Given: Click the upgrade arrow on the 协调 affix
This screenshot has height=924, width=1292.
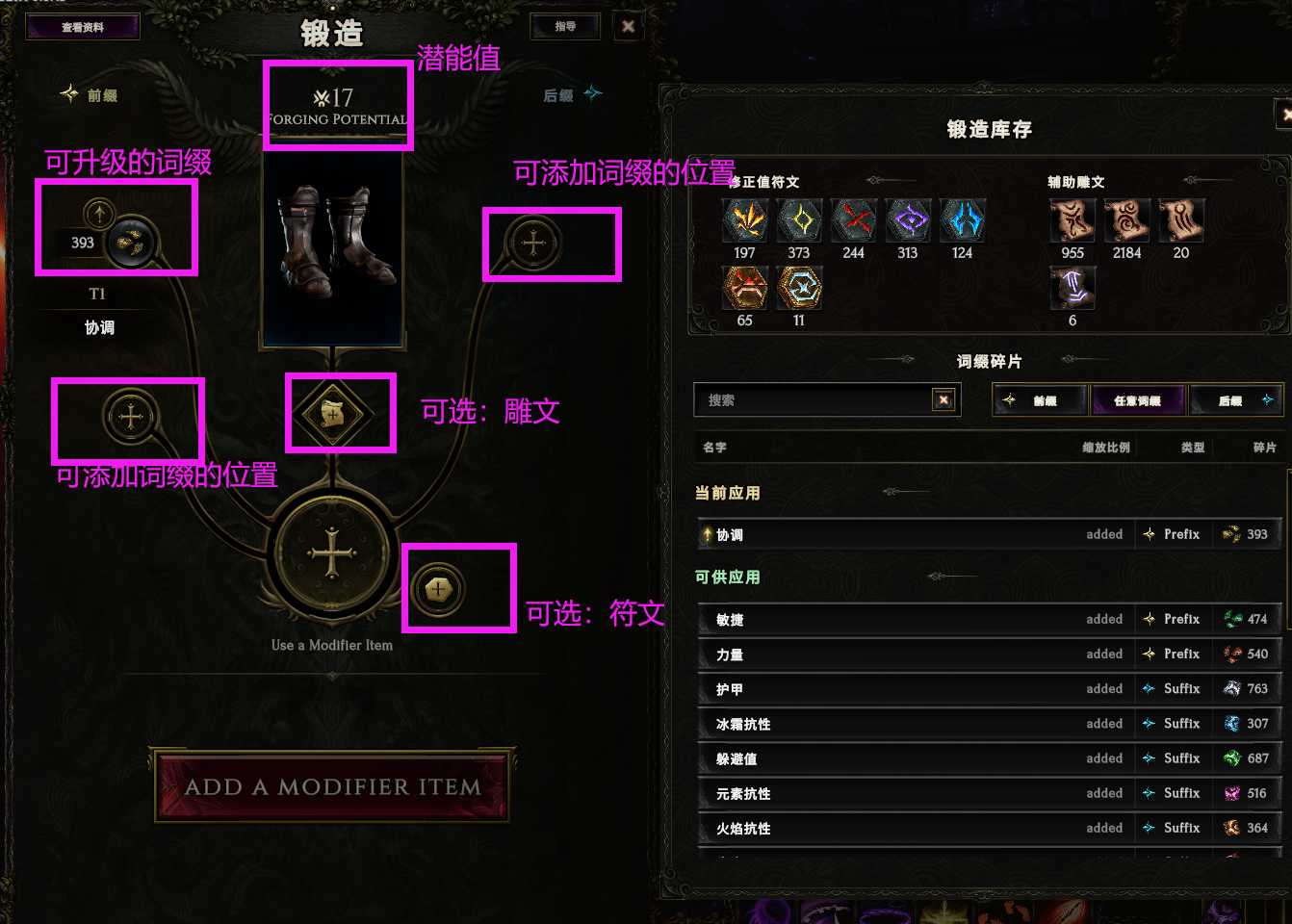Looking at the screenshot, I should (x=99, y=213).
